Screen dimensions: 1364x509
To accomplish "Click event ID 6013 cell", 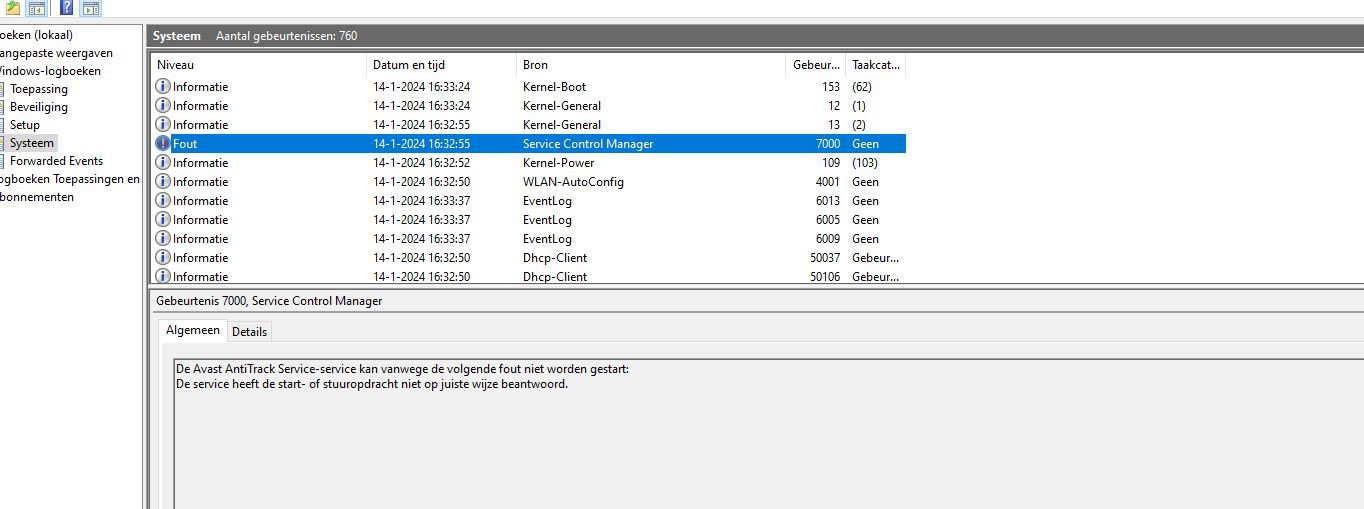I will click(828, 201).
